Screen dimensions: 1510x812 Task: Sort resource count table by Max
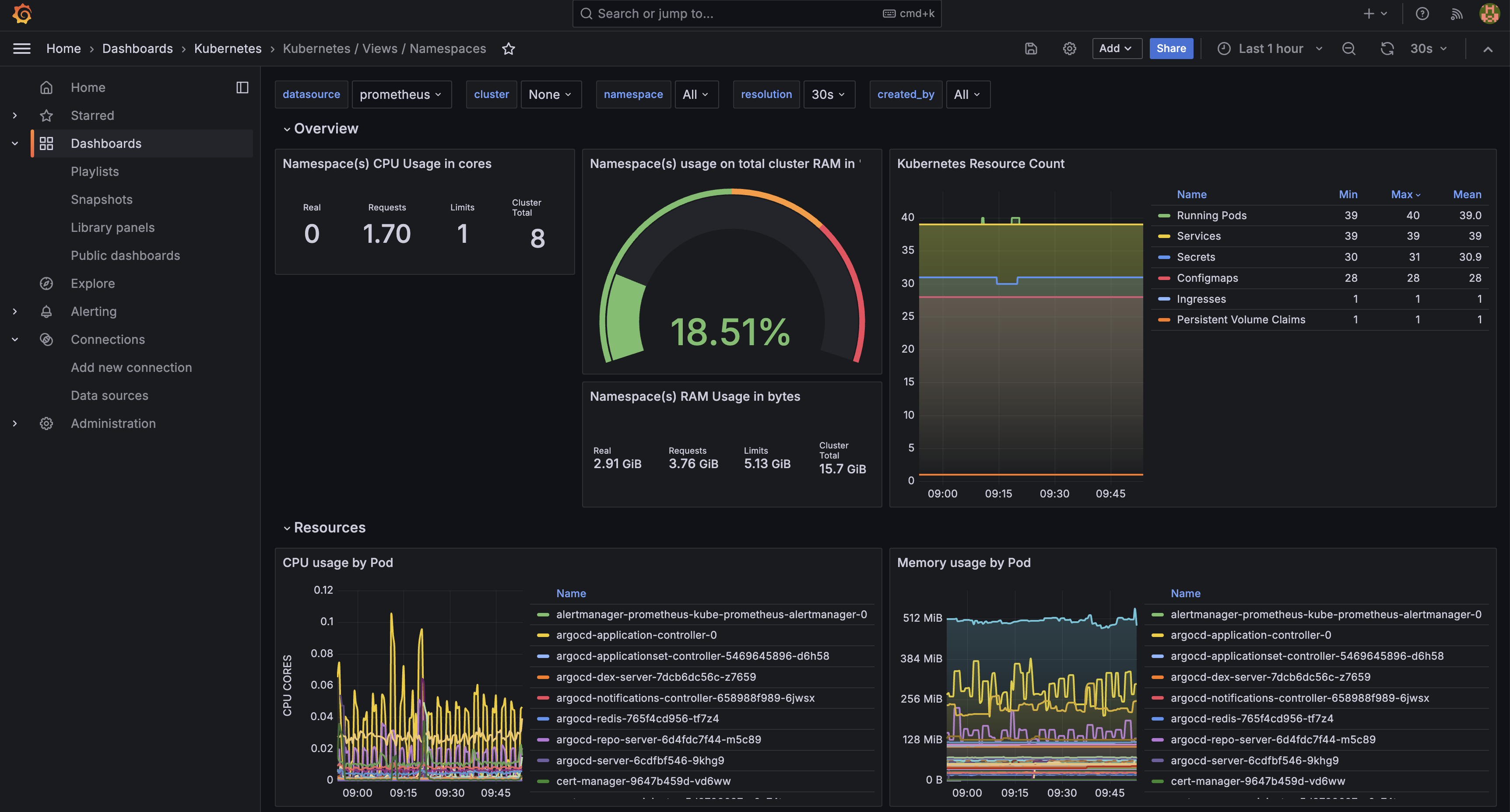click(1405, 195)
